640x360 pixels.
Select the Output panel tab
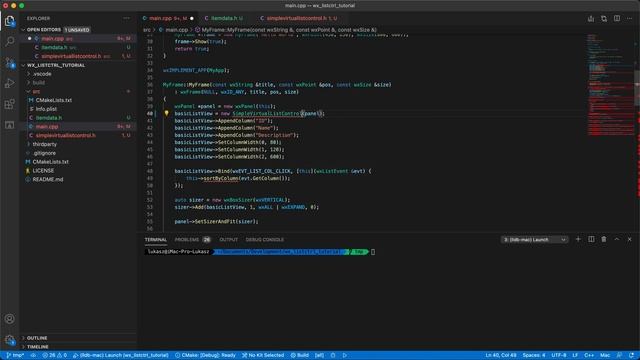[229, 240]
